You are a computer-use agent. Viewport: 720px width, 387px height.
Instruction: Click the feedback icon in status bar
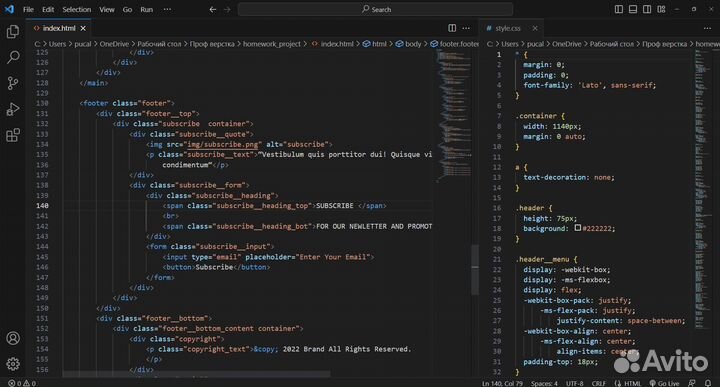point(692,383)
